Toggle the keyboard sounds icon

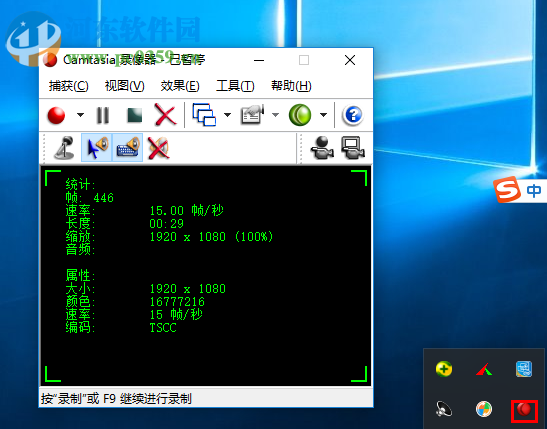(x=128, y=148)
